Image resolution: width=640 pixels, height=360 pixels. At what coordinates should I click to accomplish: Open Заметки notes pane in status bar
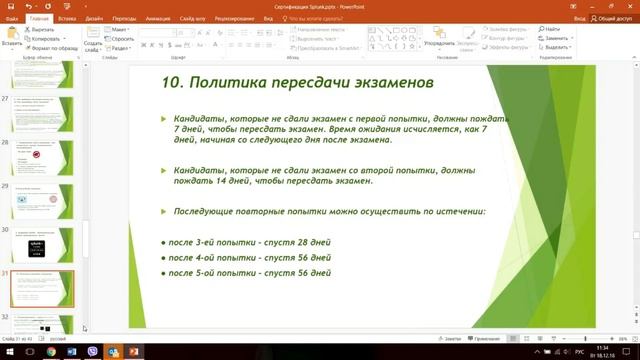[x=450, y=339]
